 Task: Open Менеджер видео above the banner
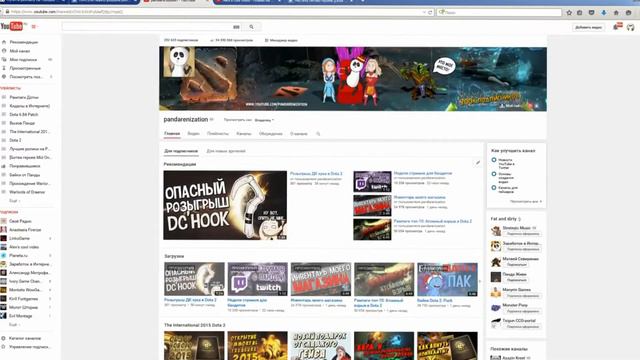tap(281, 40)
